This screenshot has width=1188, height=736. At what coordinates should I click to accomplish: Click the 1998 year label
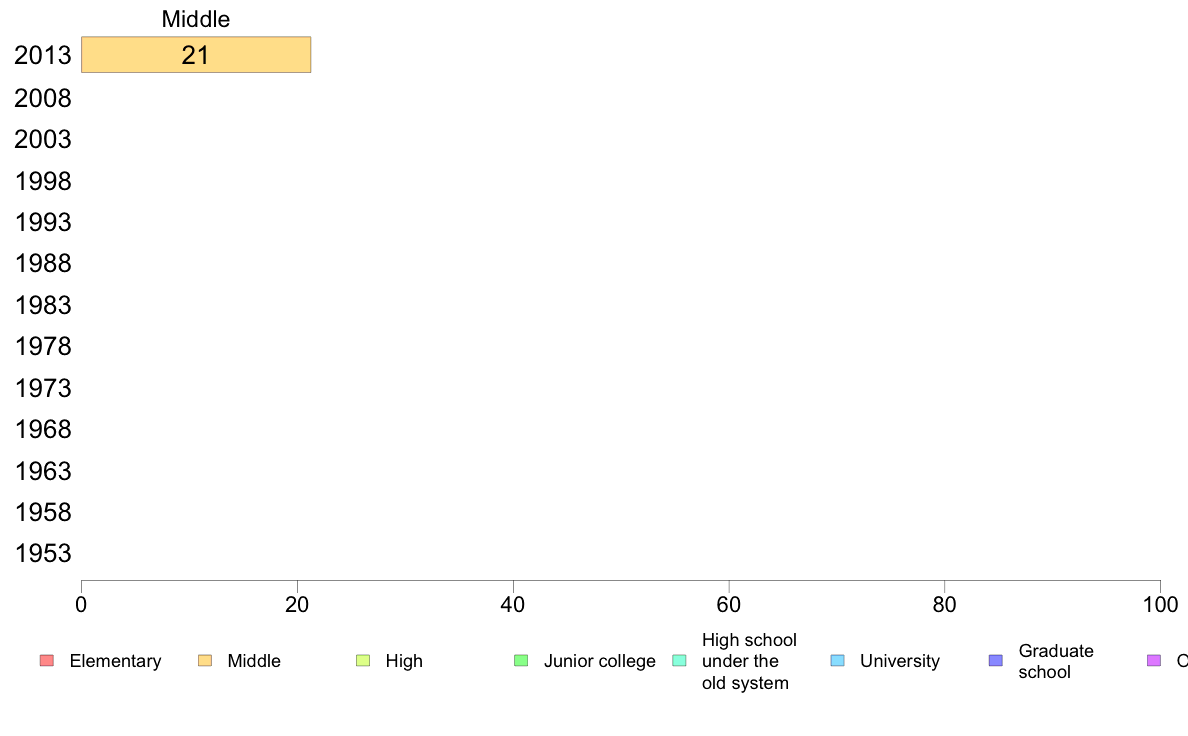point(42,181)
